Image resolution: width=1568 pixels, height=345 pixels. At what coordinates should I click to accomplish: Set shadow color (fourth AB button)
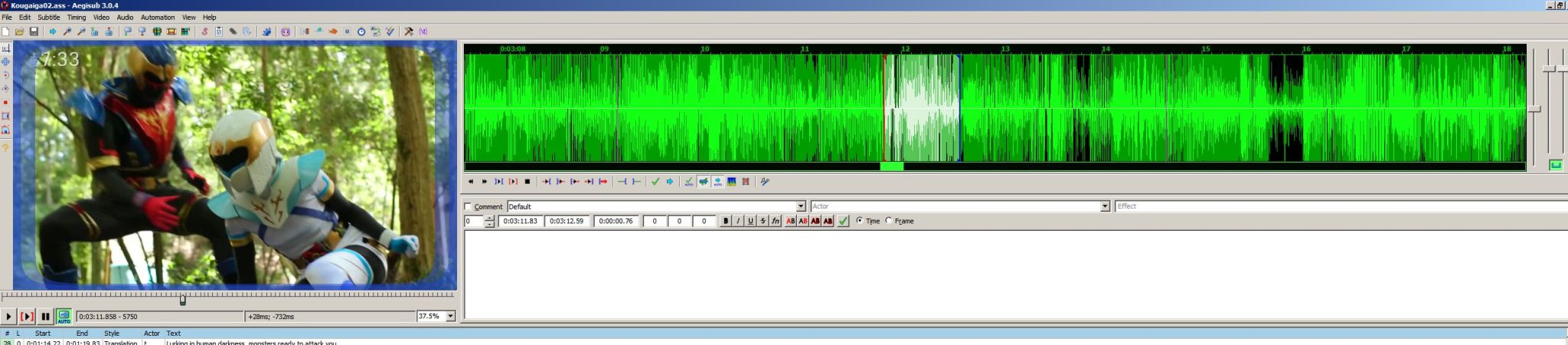click(828, 221)
